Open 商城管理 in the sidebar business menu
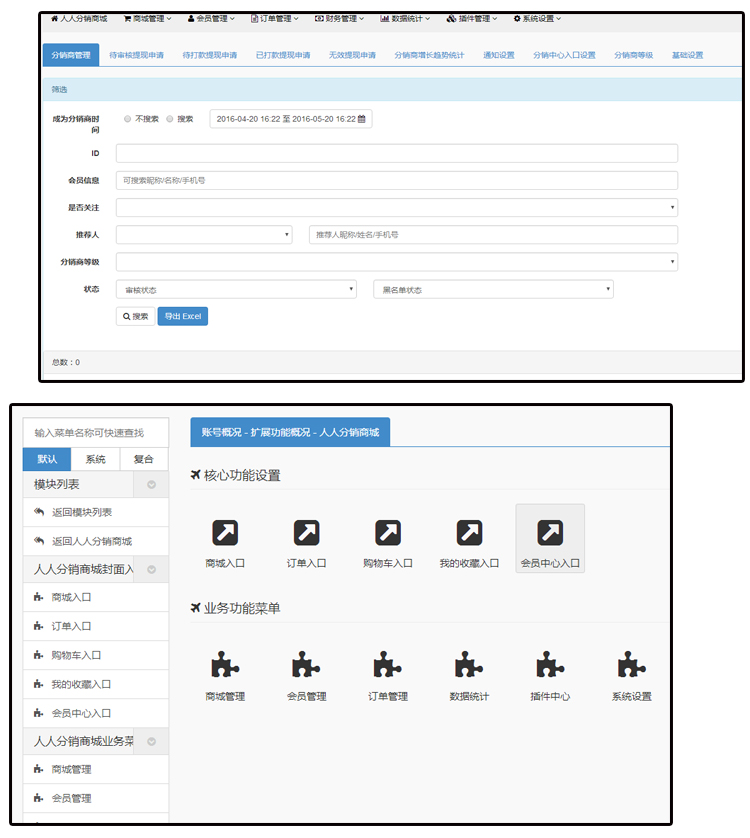The height and width of the screenshot is (838, 750). click(x=96, y=769)
